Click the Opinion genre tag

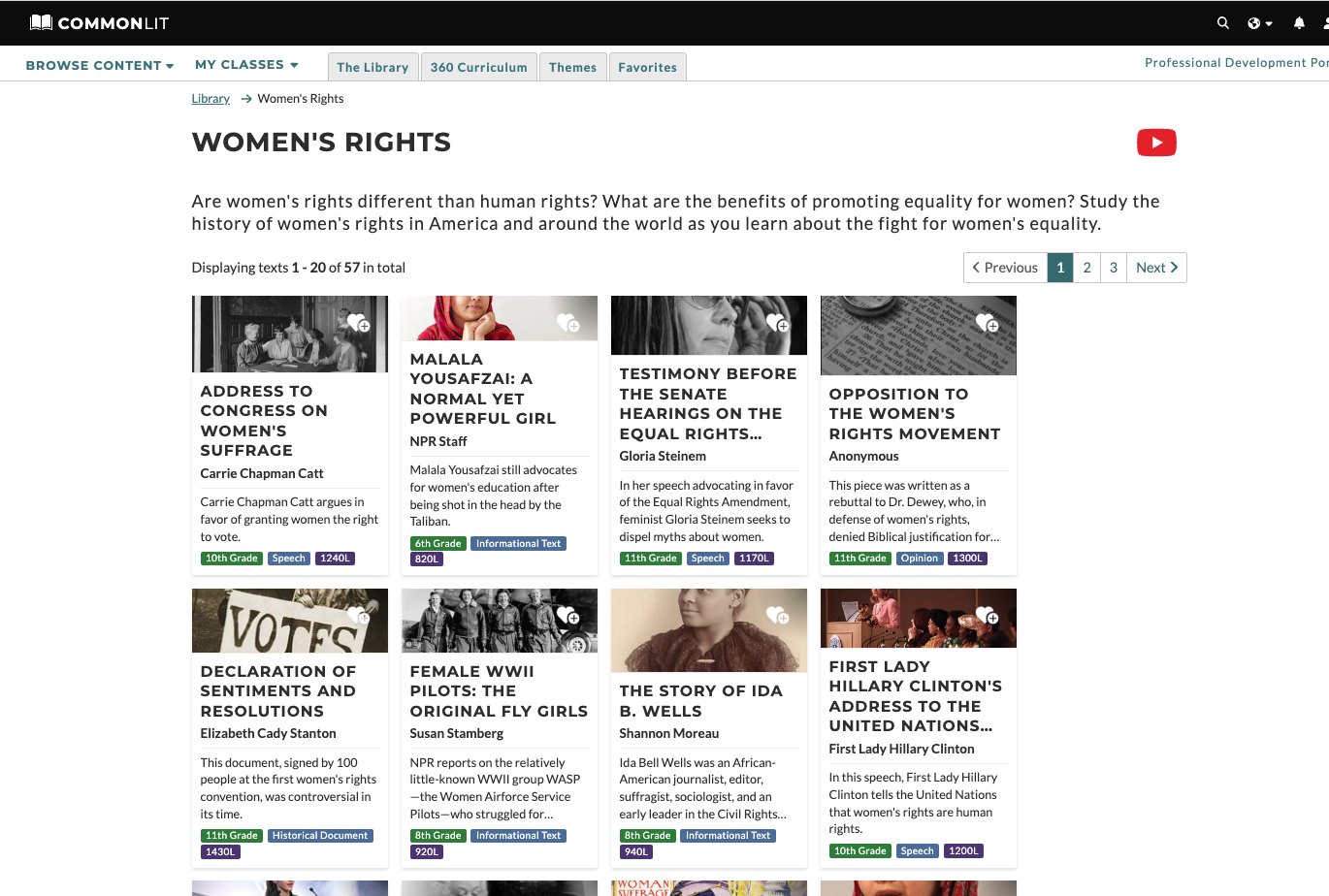coord(920,559)
